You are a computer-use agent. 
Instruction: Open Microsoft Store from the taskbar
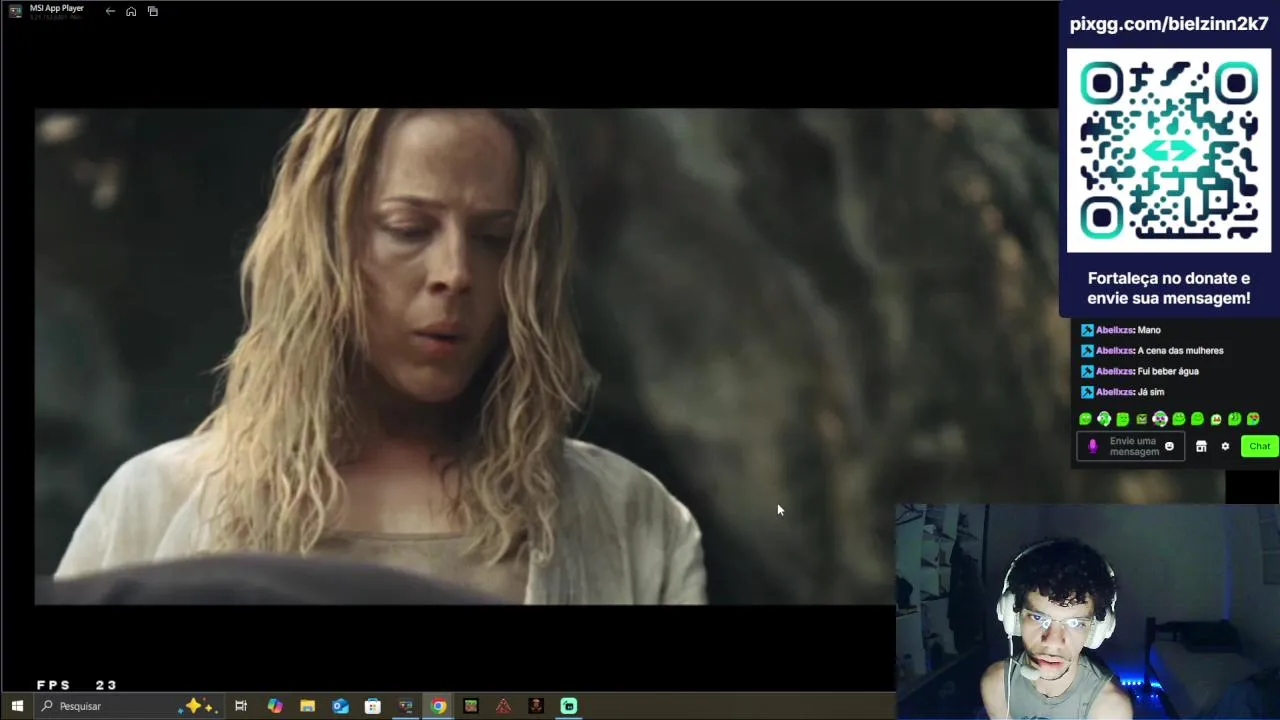373,706
